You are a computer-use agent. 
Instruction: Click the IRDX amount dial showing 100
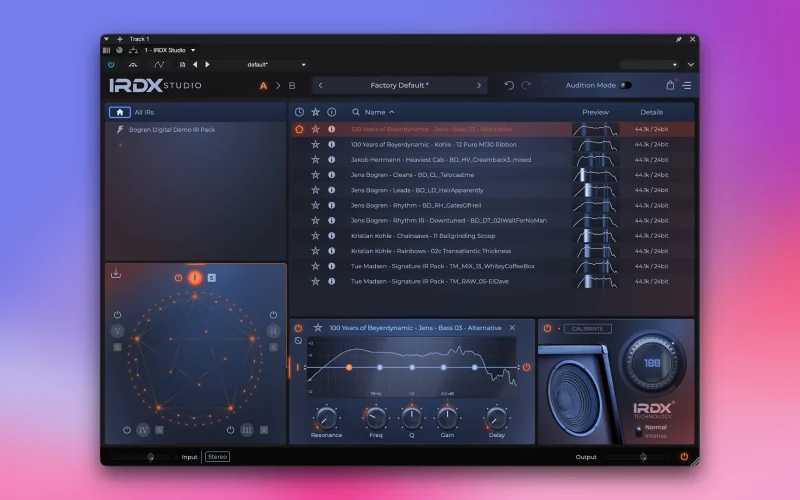click(652, 363)
